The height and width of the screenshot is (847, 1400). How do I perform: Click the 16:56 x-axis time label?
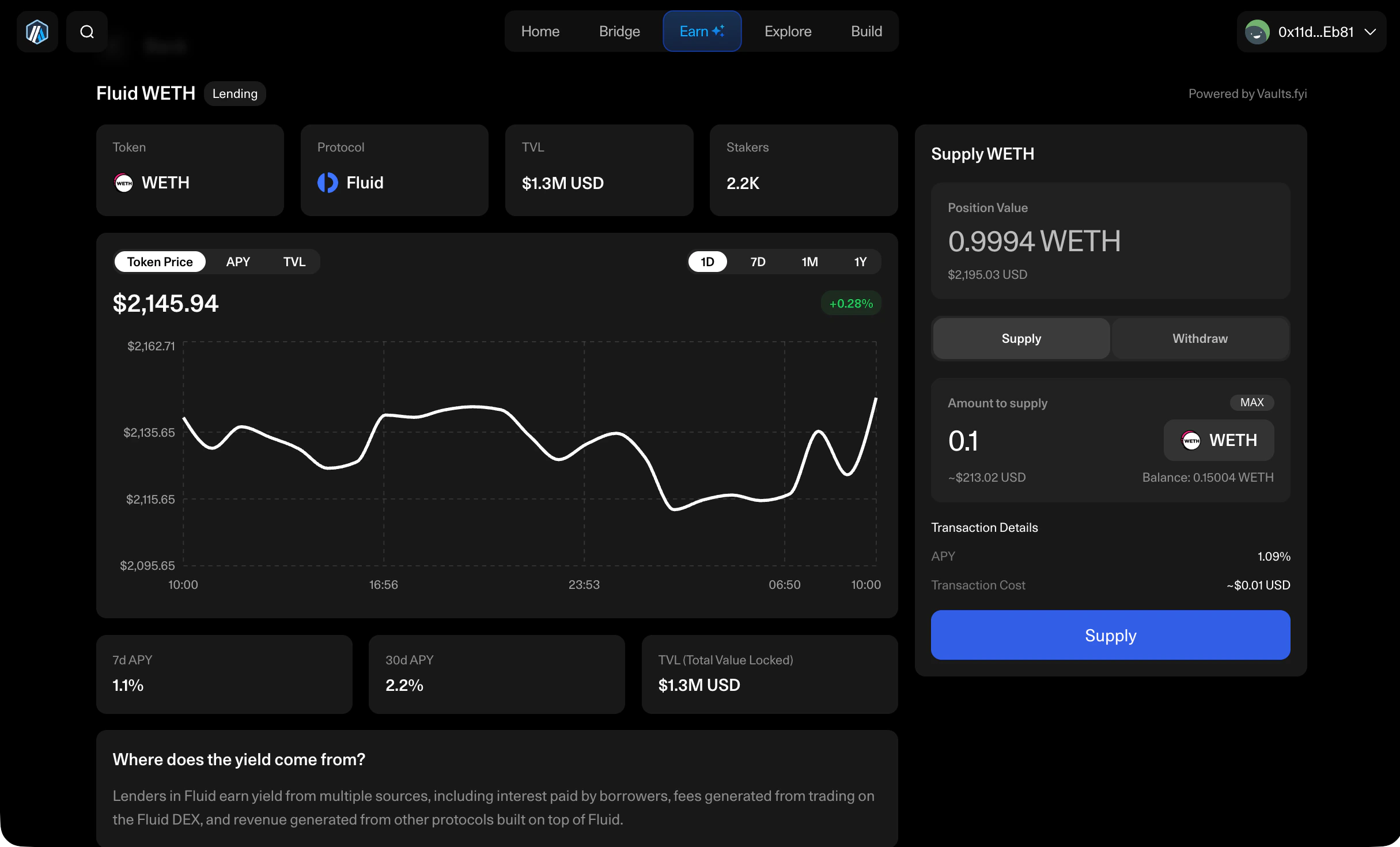(384, 584)
